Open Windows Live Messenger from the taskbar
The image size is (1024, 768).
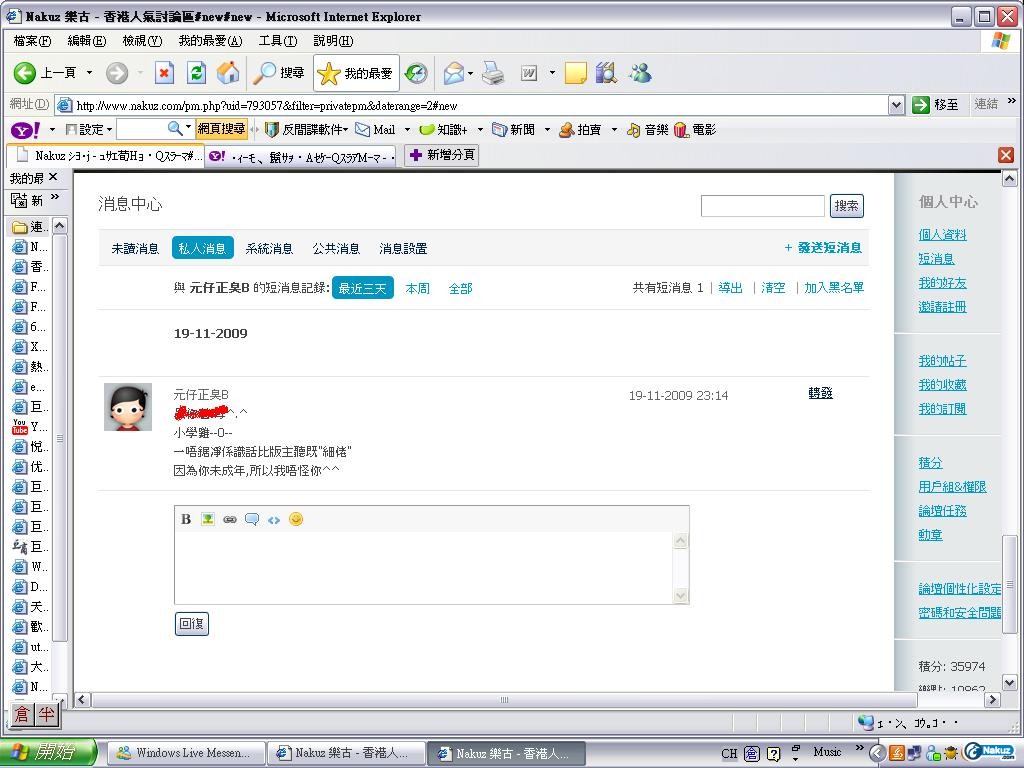[186, 753]
